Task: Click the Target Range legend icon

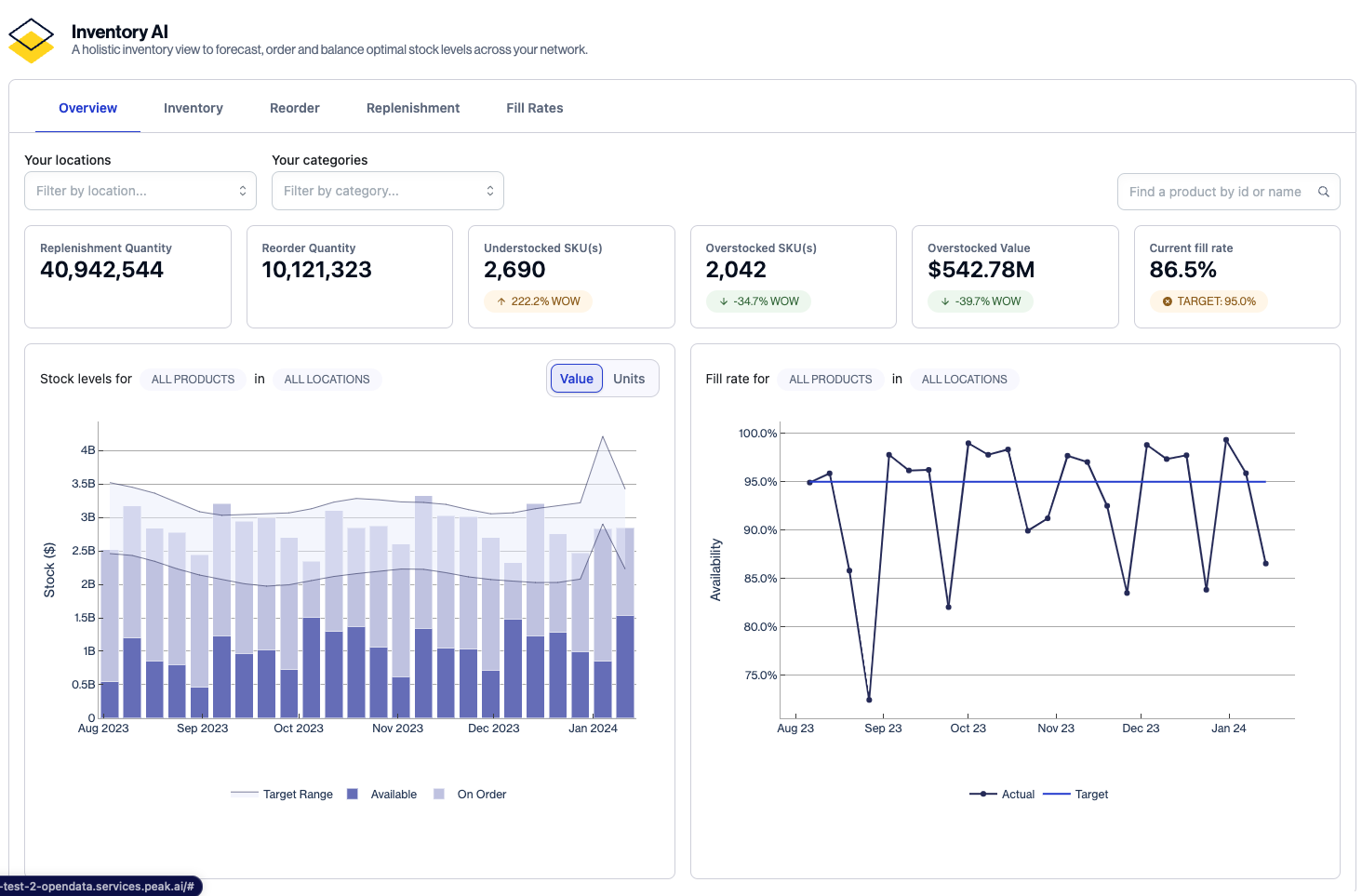Action: click(x=245, y=795)
